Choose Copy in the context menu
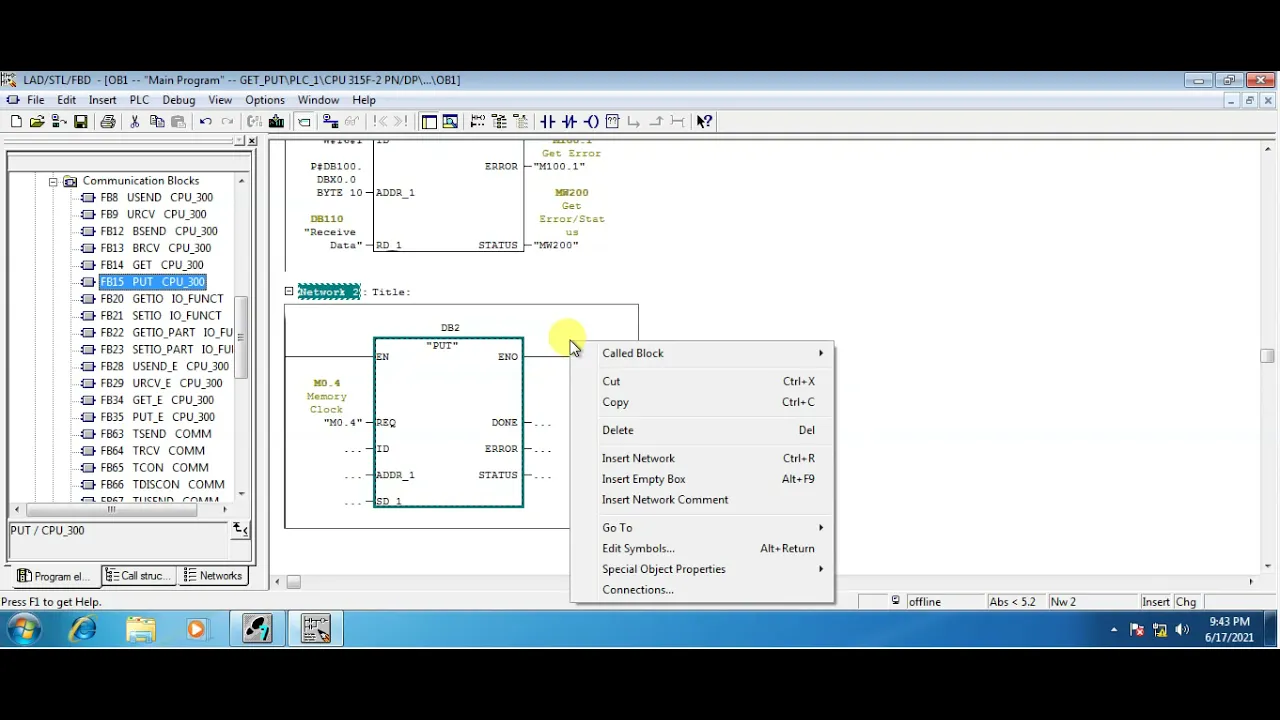 (702, 402)
